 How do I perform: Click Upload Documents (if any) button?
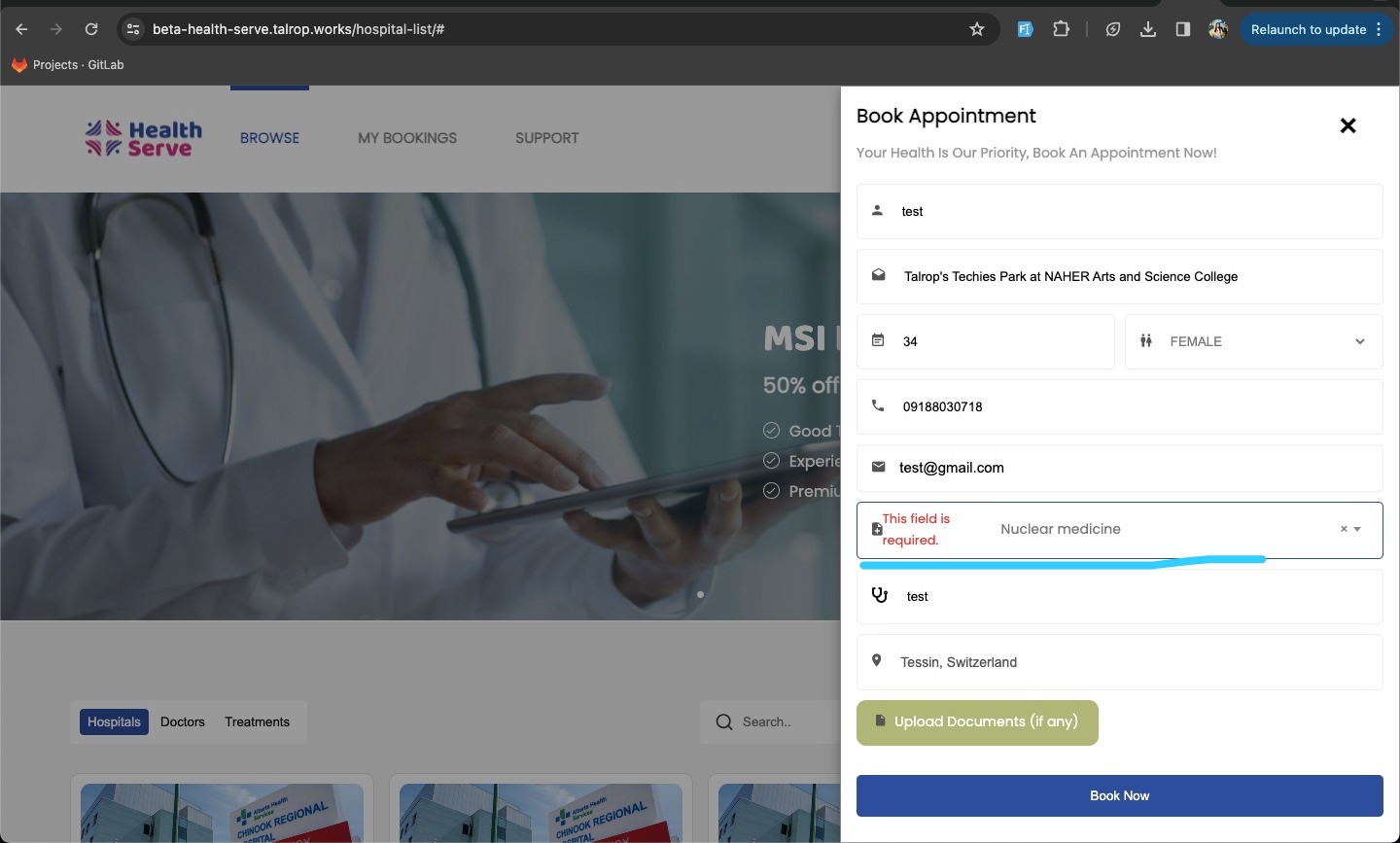(x=977, y=722)
